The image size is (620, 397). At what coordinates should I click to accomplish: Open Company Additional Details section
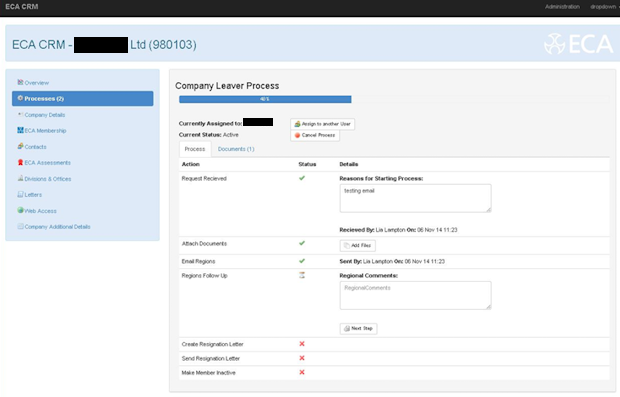coord(57,227)
